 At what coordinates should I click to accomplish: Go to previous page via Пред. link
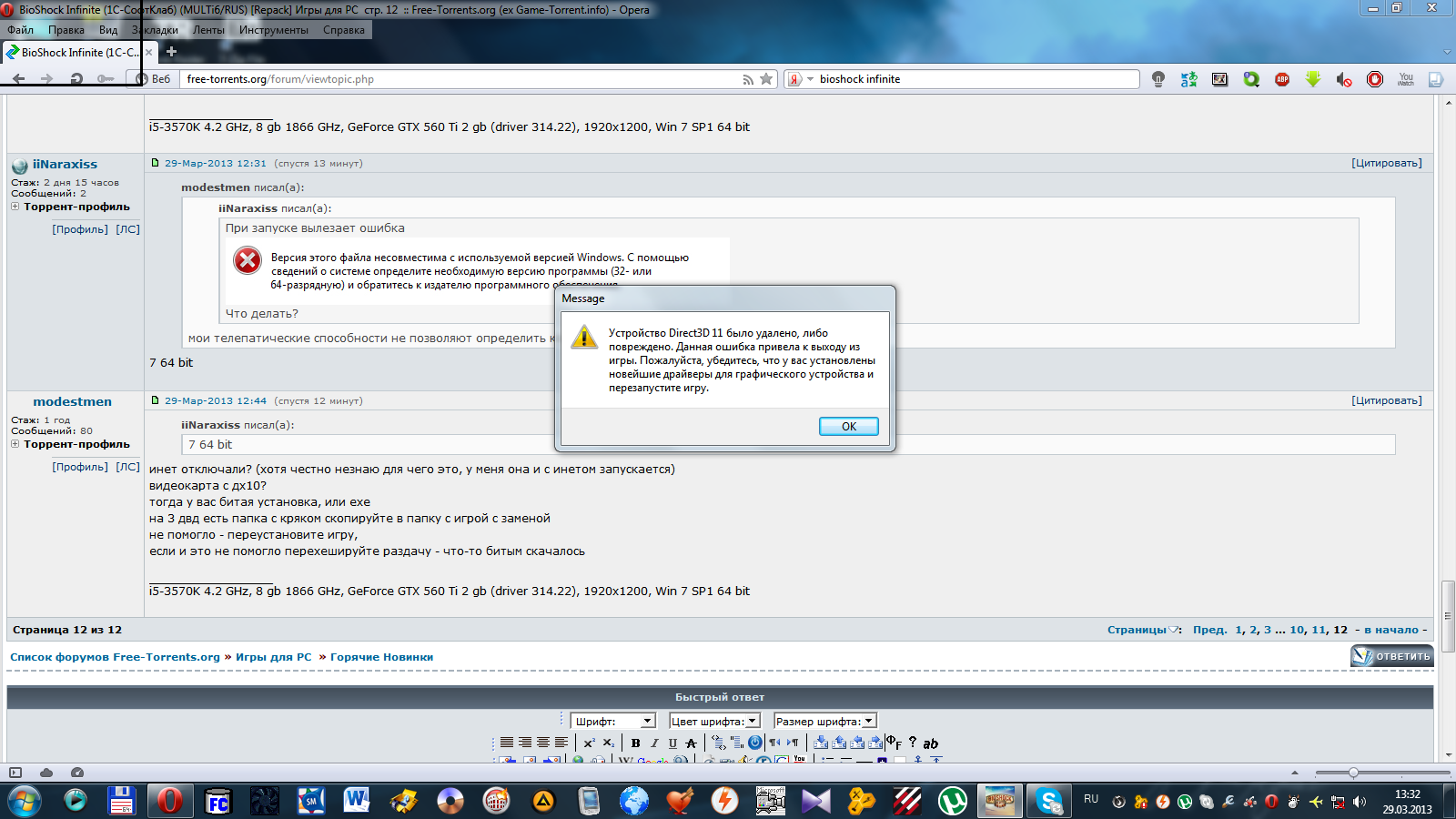click(1210, 630)
